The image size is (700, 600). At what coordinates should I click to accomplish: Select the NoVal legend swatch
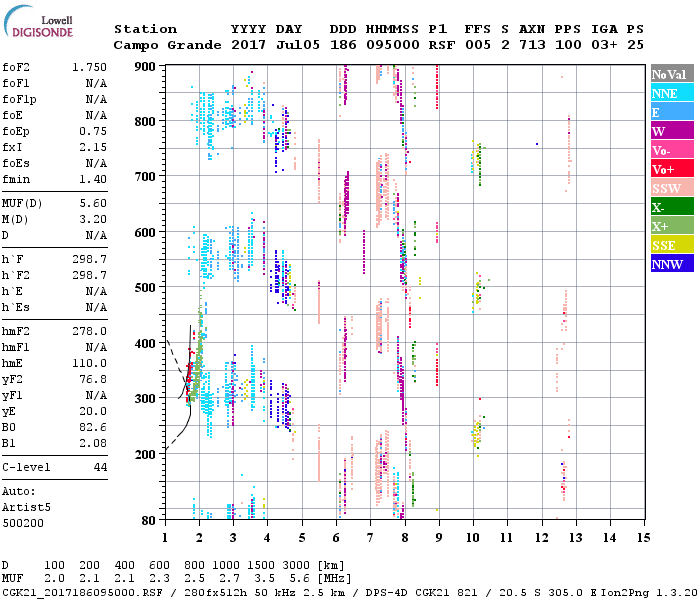point(669,74)
